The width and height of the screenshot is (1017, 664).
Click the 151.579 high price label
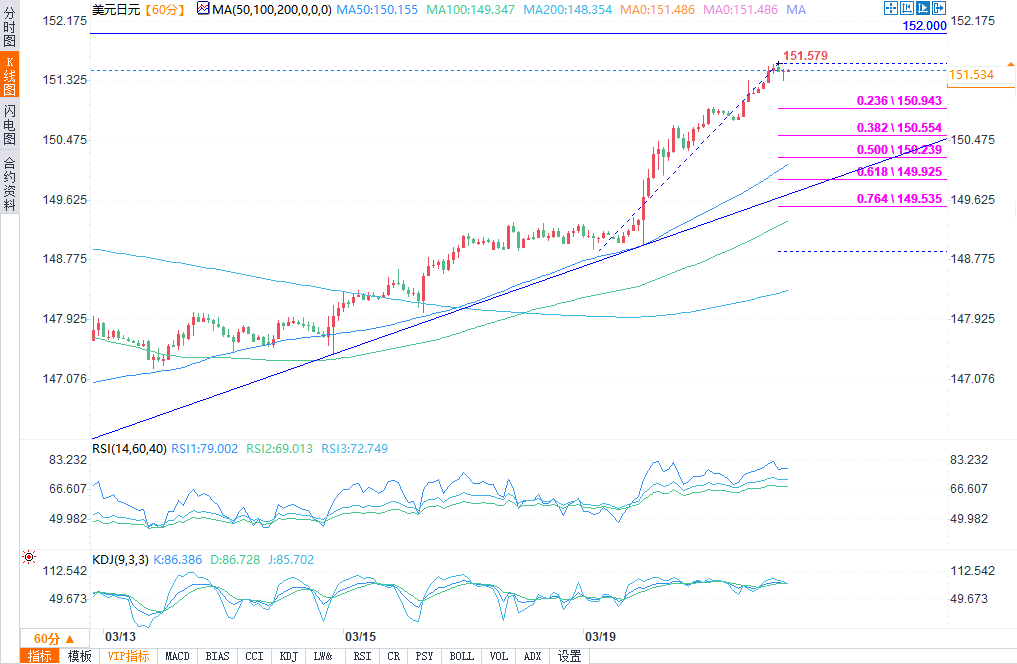tap(805, 56)
